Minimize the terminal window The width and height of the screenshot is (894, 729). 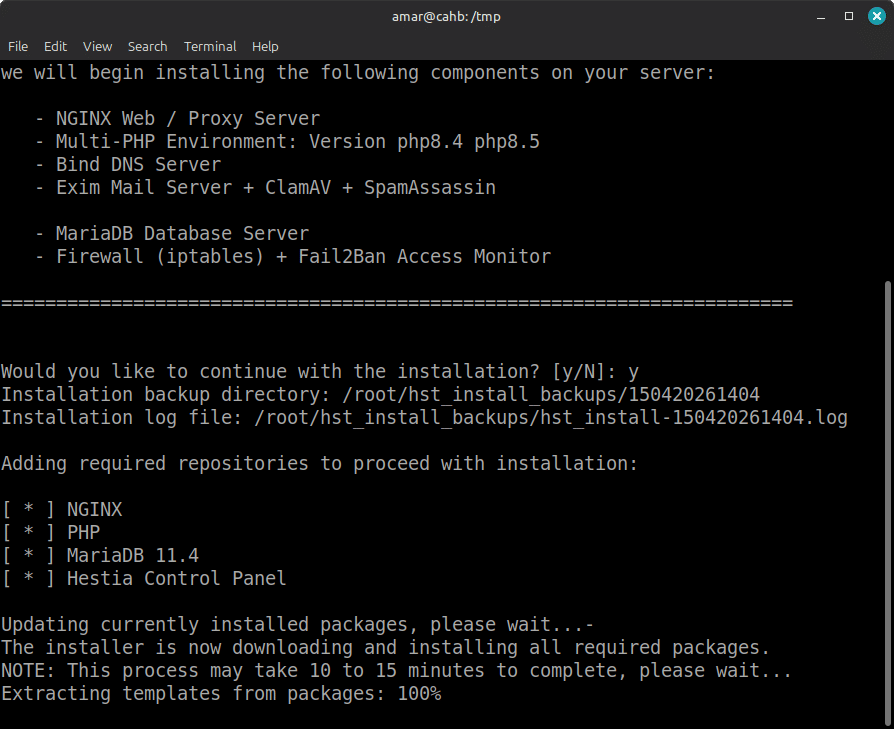click(821, 17)
